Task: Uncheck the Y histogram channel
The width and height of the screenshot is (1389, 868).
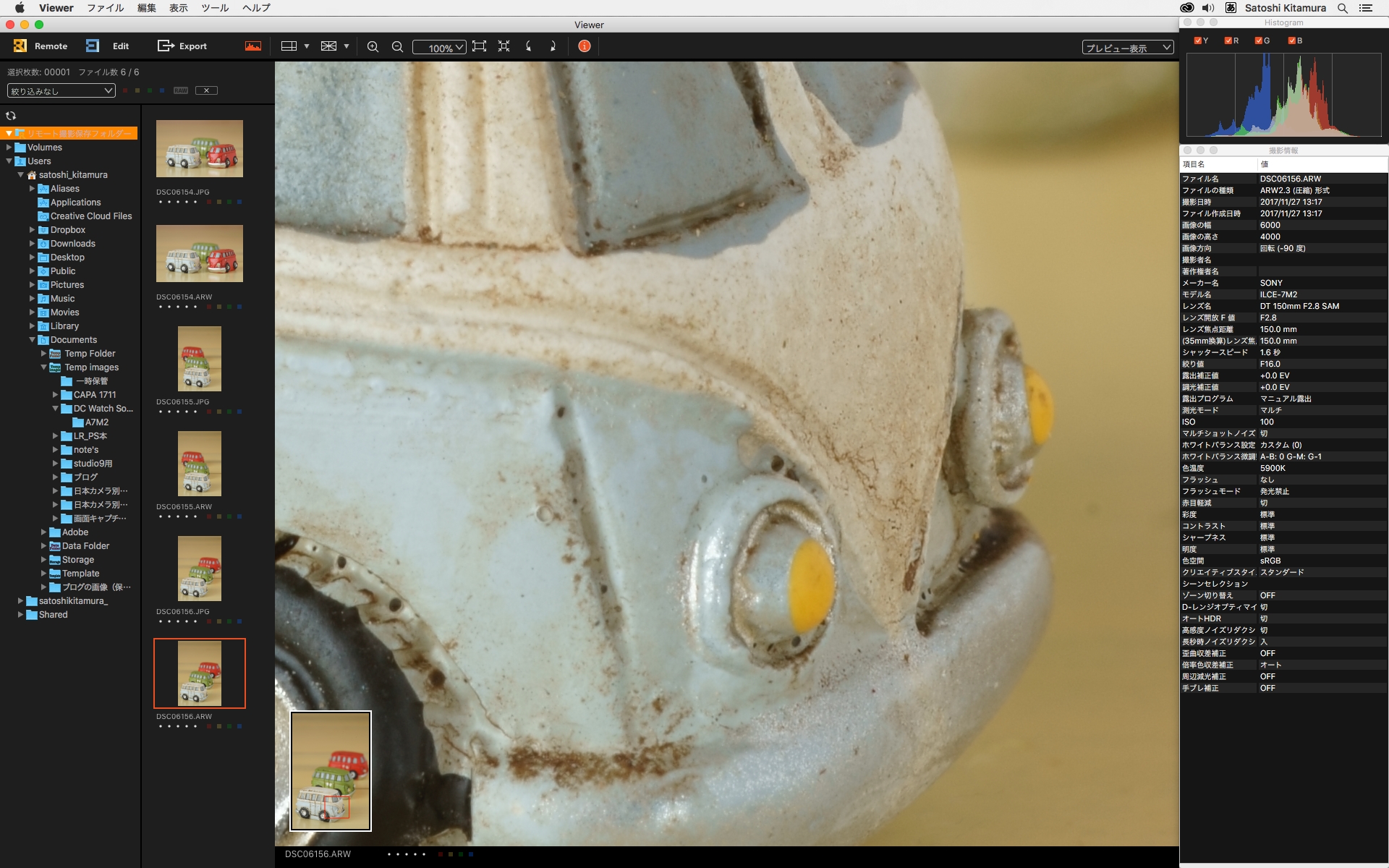Action: [x=1198, y=41]
